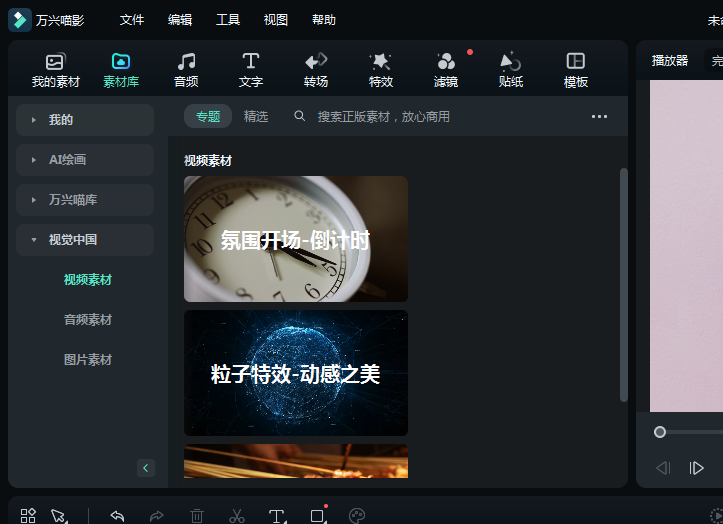The image size is (723, 524).
Task: Click the 视频素材 section heading
Action: pos(207,161)
